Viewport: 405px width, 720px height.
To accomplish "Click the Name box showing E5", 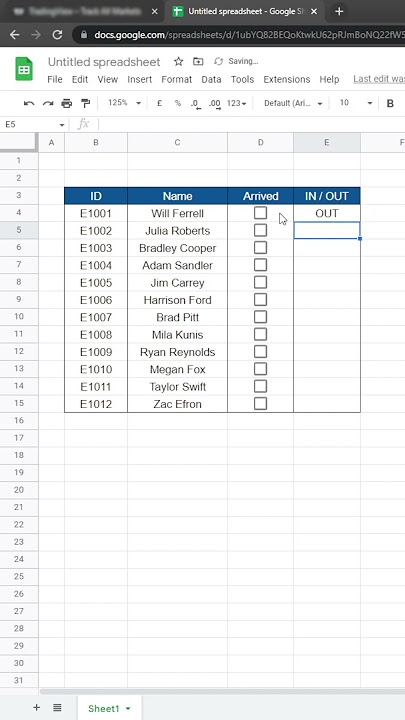I will (x=34, y=124).
